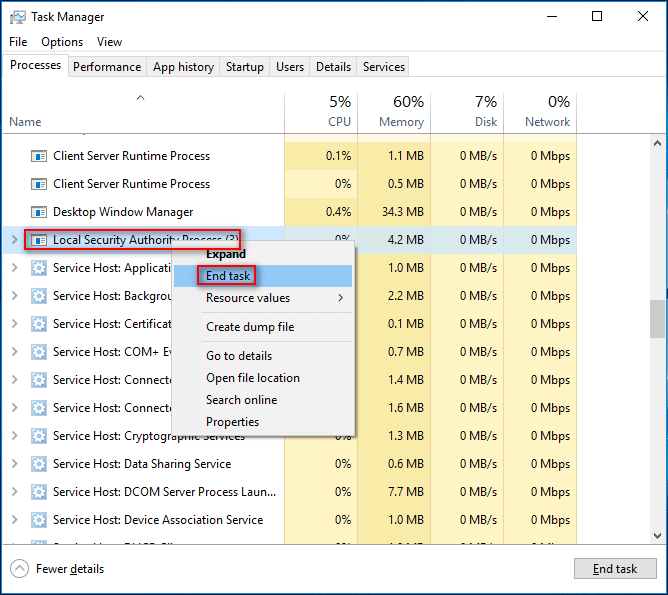Switch to the Startup tab
Viewport: 668px width, 595px height.
[x=245, y=67]
